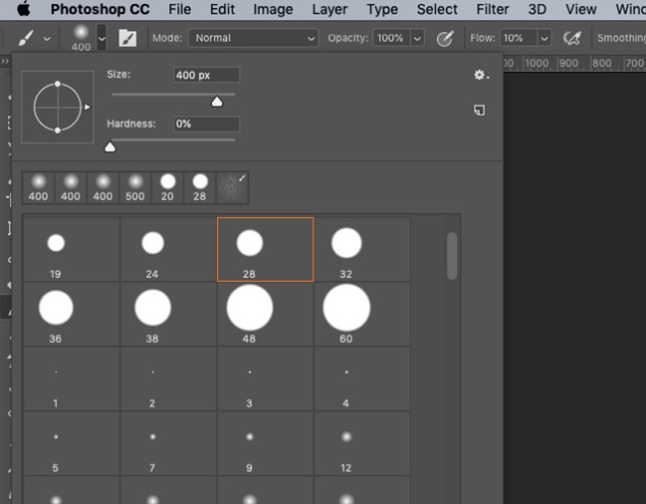This screenshot has width=646, height=504.
Task: Expand the tool preset picker arrow
Action: pos(47,39)
